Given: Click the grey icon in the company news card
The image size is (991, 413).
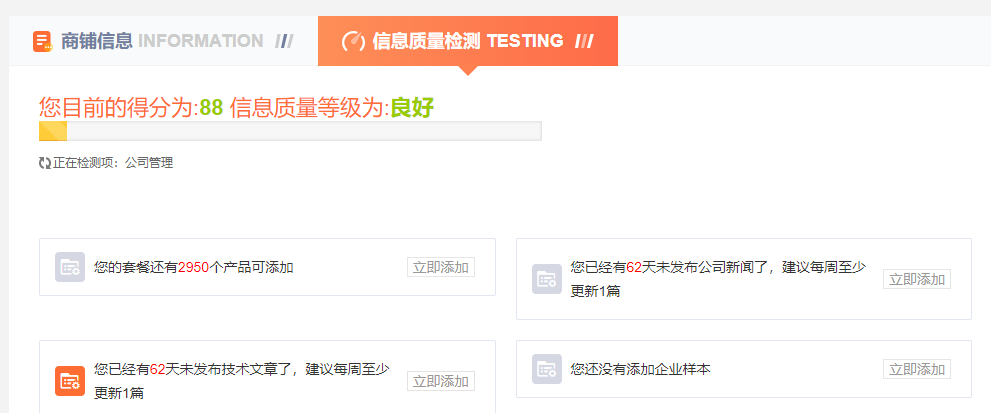Looking at the screenshot, I should coord(546,279).
